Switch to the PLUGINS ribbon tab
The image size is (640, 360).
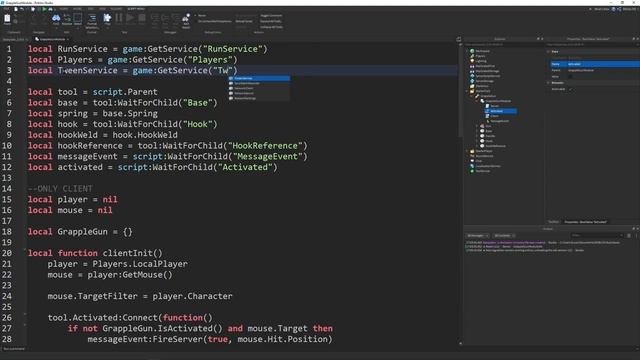click(x=116, y=9)
